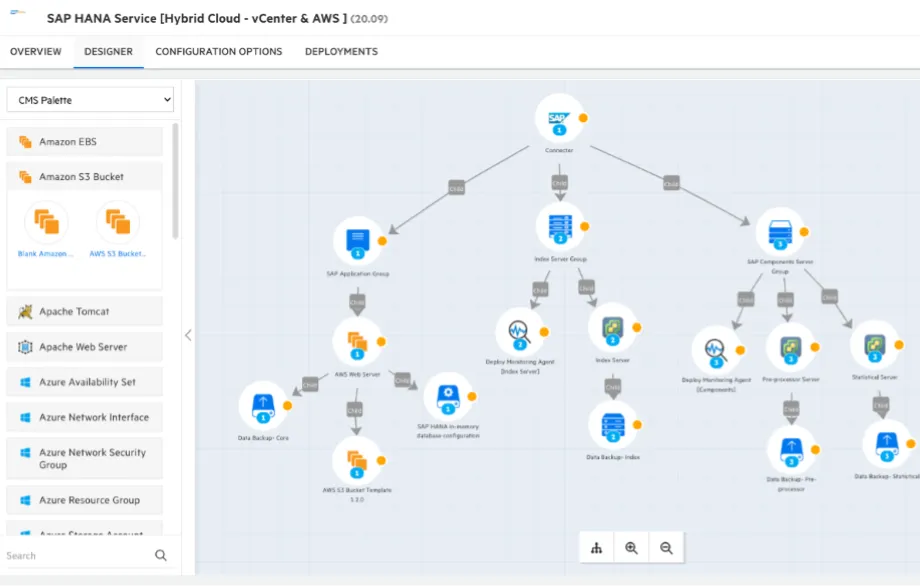Zoom in using the magnifier plus icon
The width and height of the screenshot is (920, 588).
point(632,547)
